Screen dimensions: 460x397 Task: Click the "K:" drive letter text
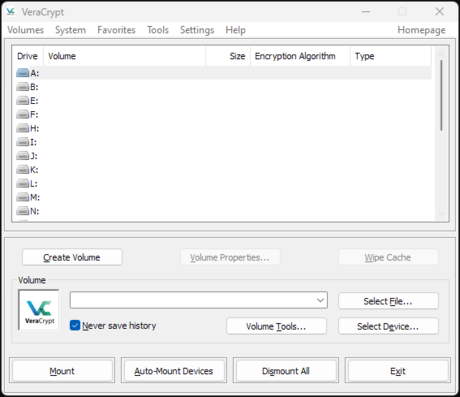[x=34, y=170]
